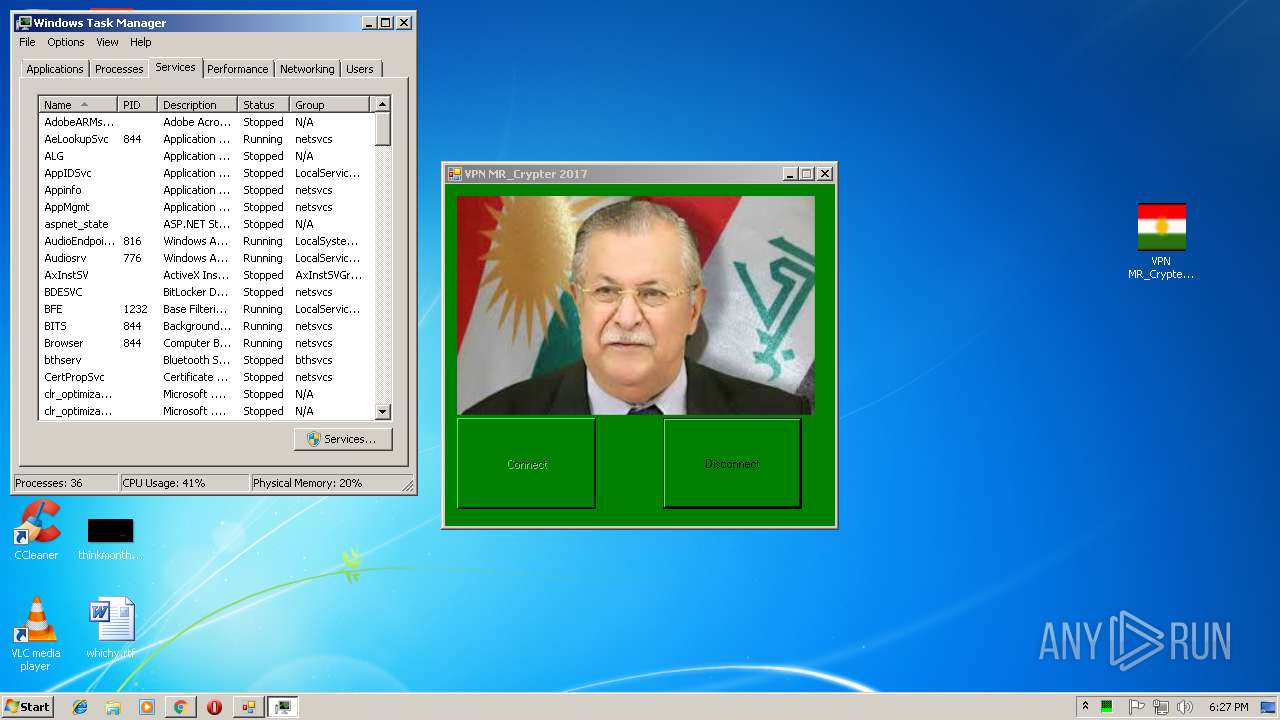1280x720 pixels.
Task: Select whichy.rtf desktop document
Action: [x=110, y=628]
